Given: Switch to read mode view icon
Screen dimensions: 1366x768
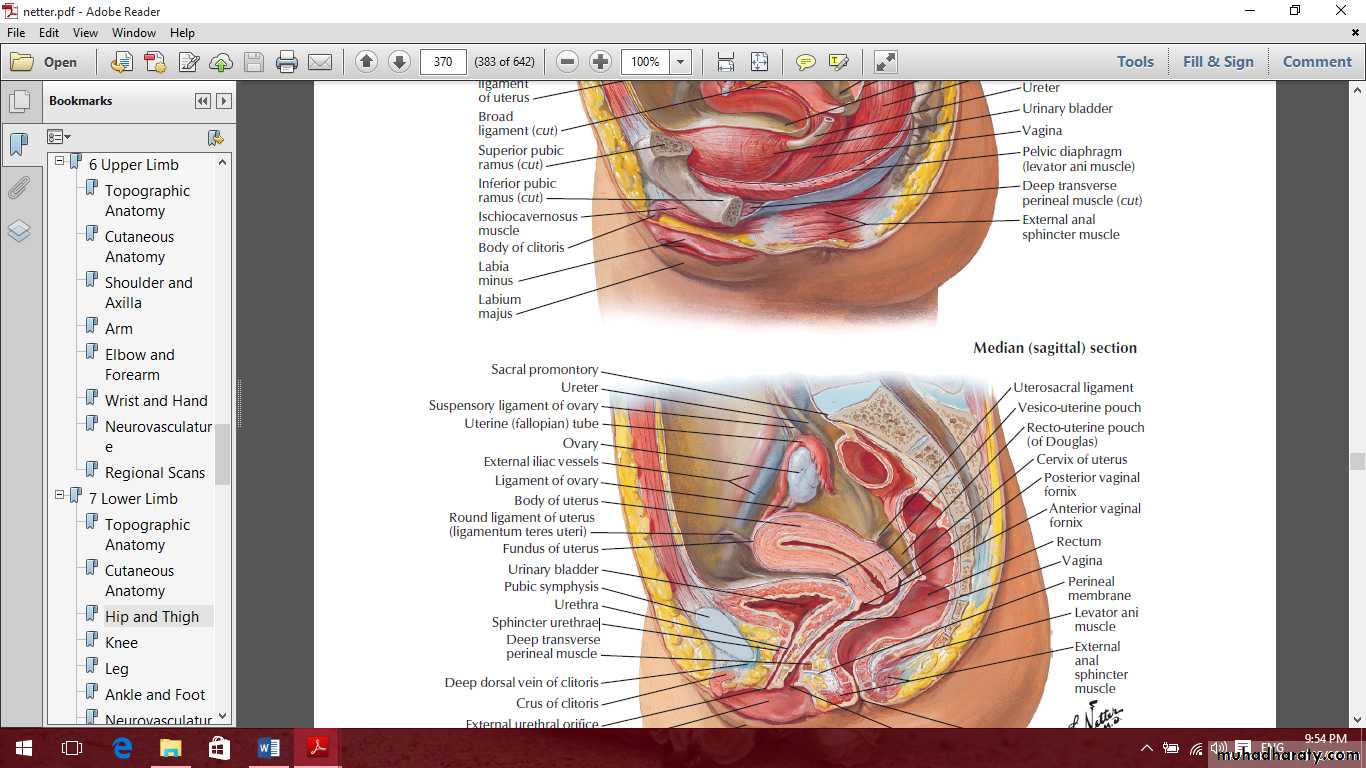Looking at the screenshot, I should 885,62.
